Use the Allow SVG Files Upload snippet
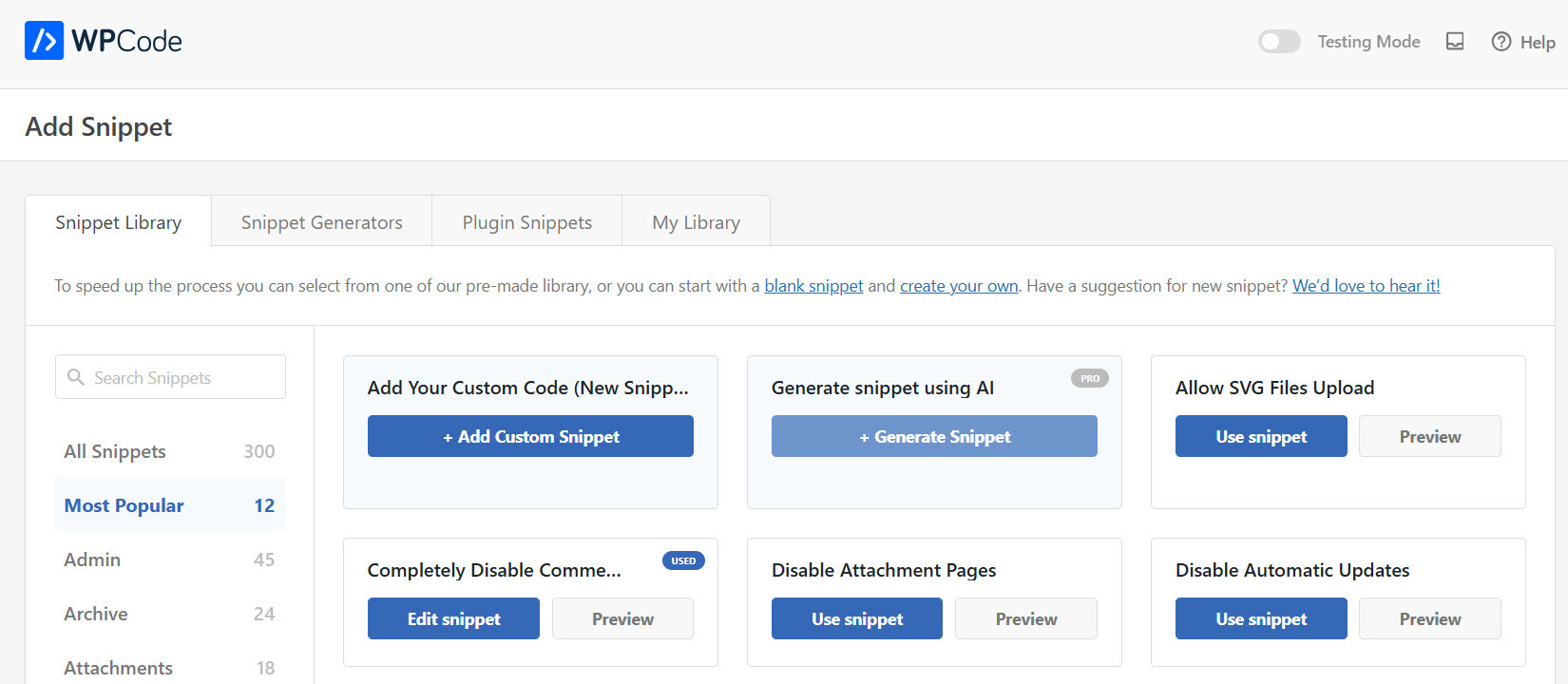This screenshot has width=1568, height=684. pos(1261,436)
